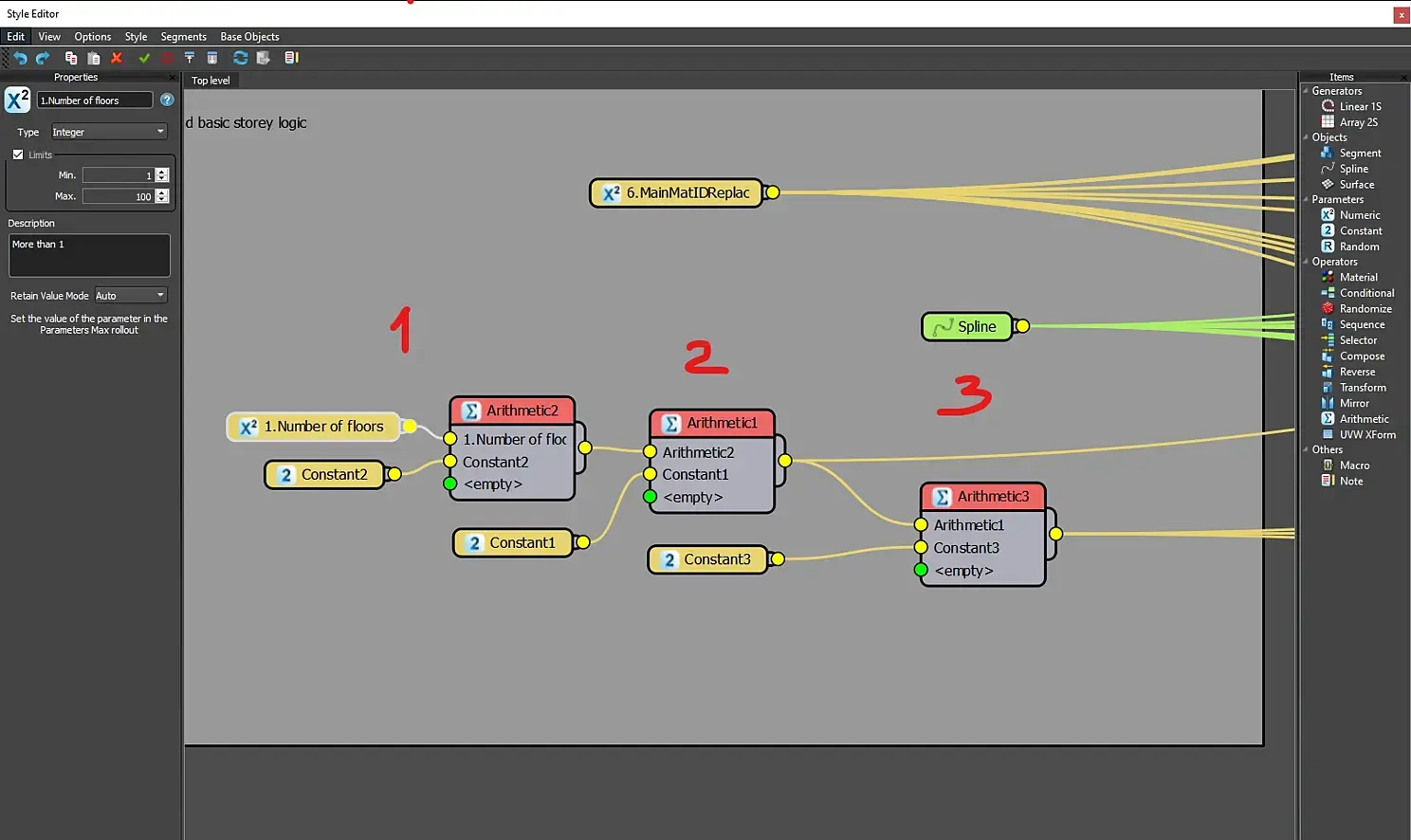Click the blue help question-mark button
1411x840 pixels.
167,100
